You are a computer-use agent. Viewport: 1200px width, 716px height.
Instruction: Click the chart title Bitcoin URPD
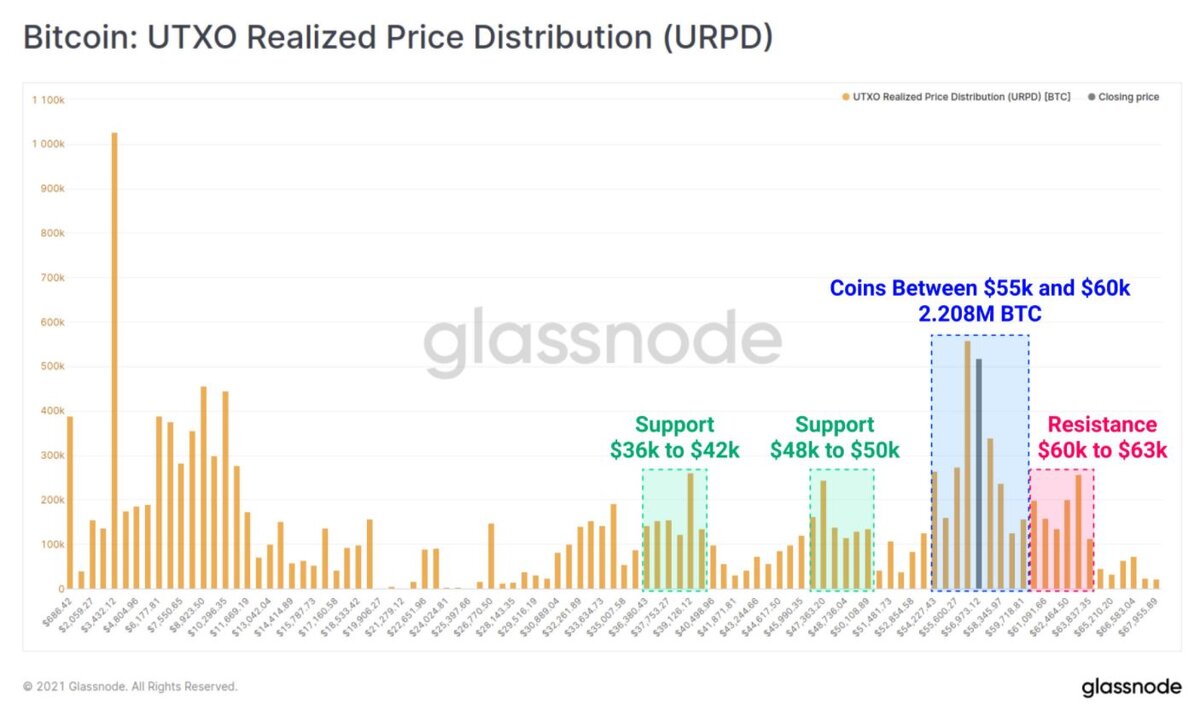point(398,38)
